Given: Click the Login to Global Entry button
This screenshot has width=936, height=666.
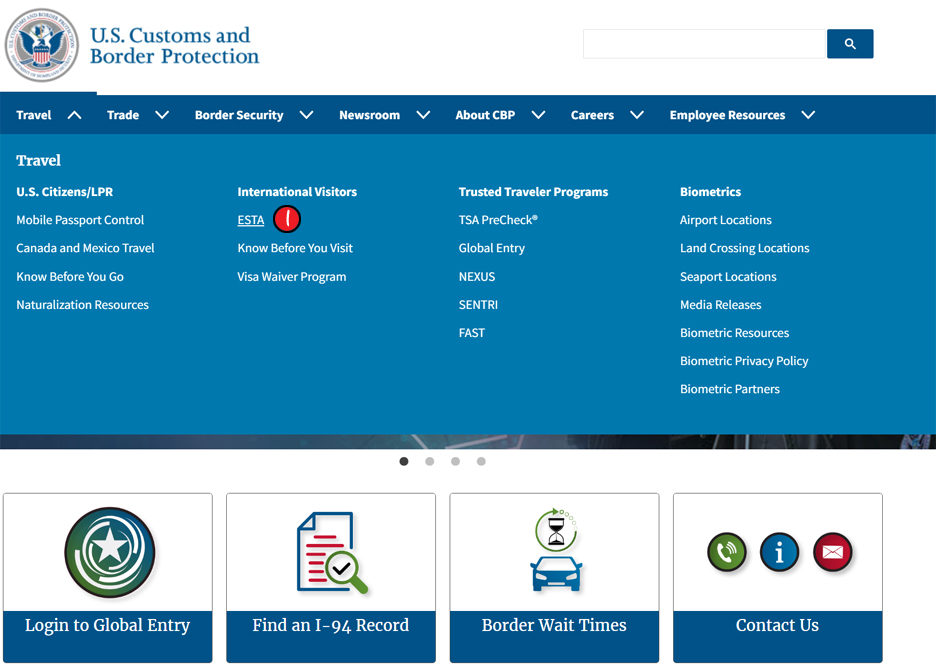Looking at the screenshot, I should 107,636.
